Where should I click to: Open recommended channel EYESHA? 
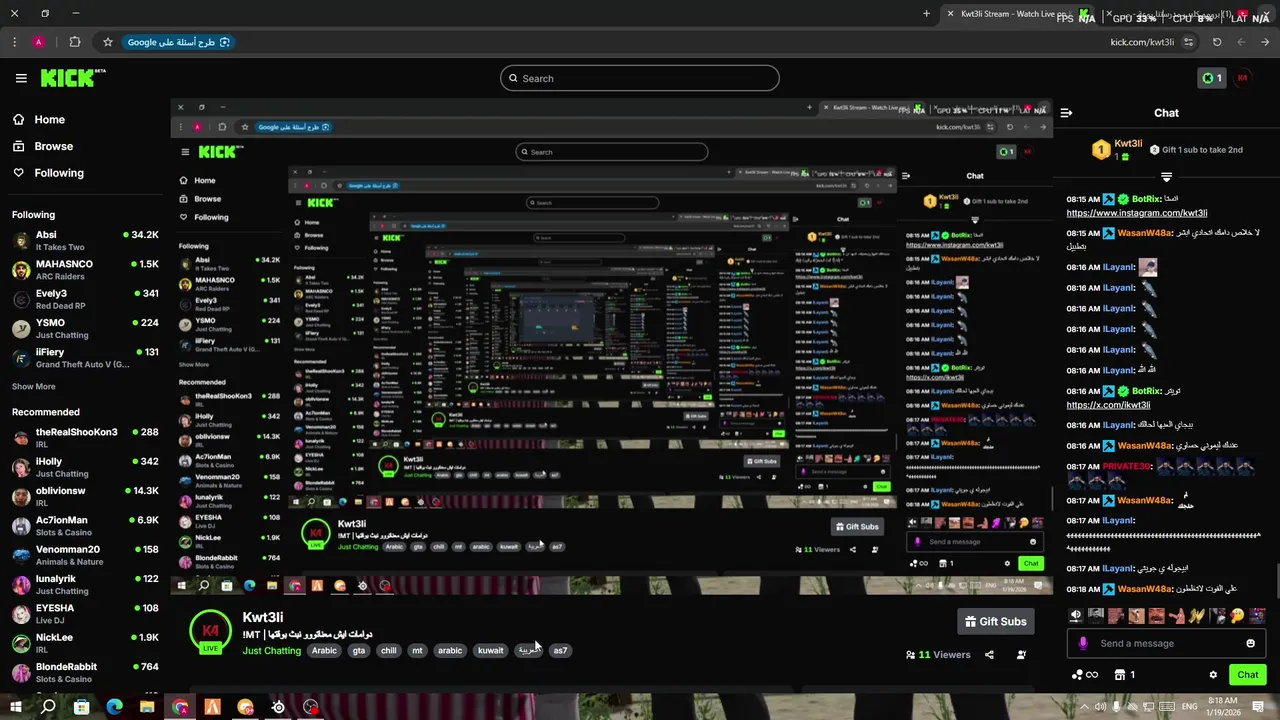coord(85,613)
